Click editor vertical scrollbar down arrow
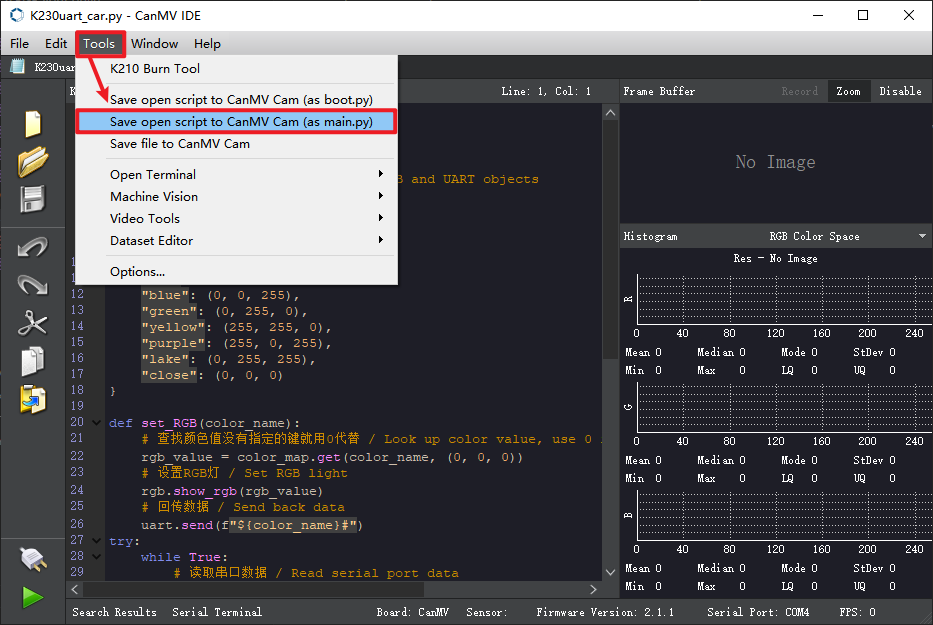This screenshot has height=625, width=933. (610, 572)
